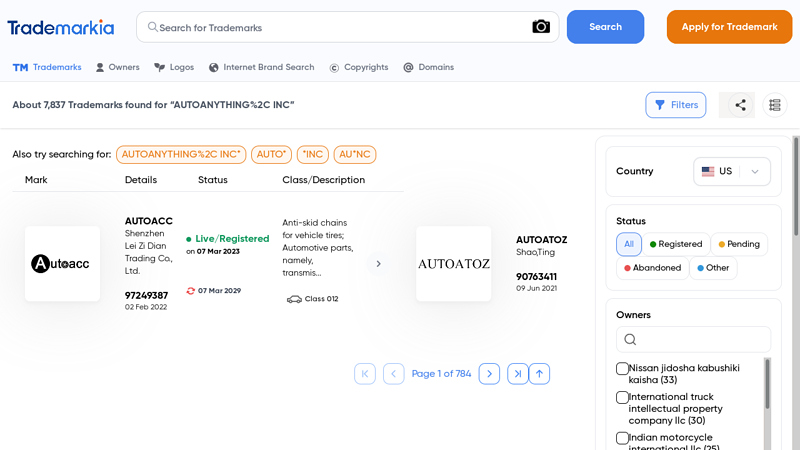Click the Autoacc logo thumbnail
Screen dimensions: 800x450
coord(62,264)
